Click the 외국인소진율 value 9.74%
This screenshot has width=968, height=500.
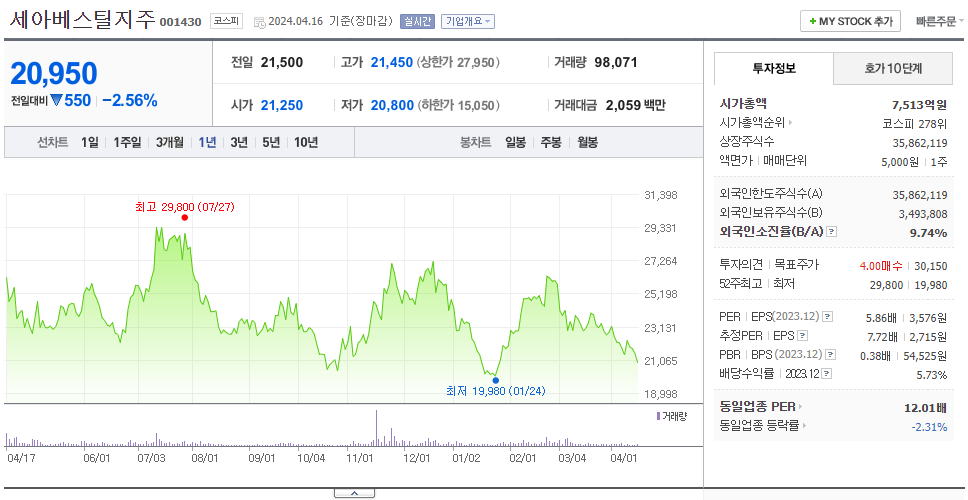coord(928,233)
